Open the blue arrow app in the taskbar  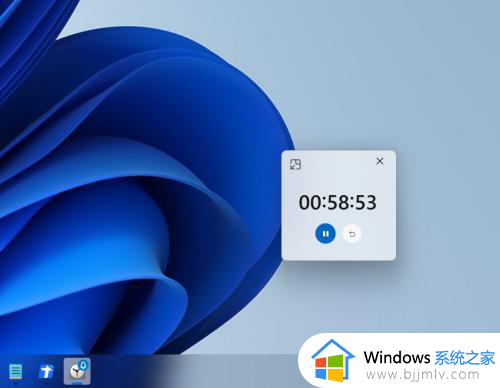[46, 371]
